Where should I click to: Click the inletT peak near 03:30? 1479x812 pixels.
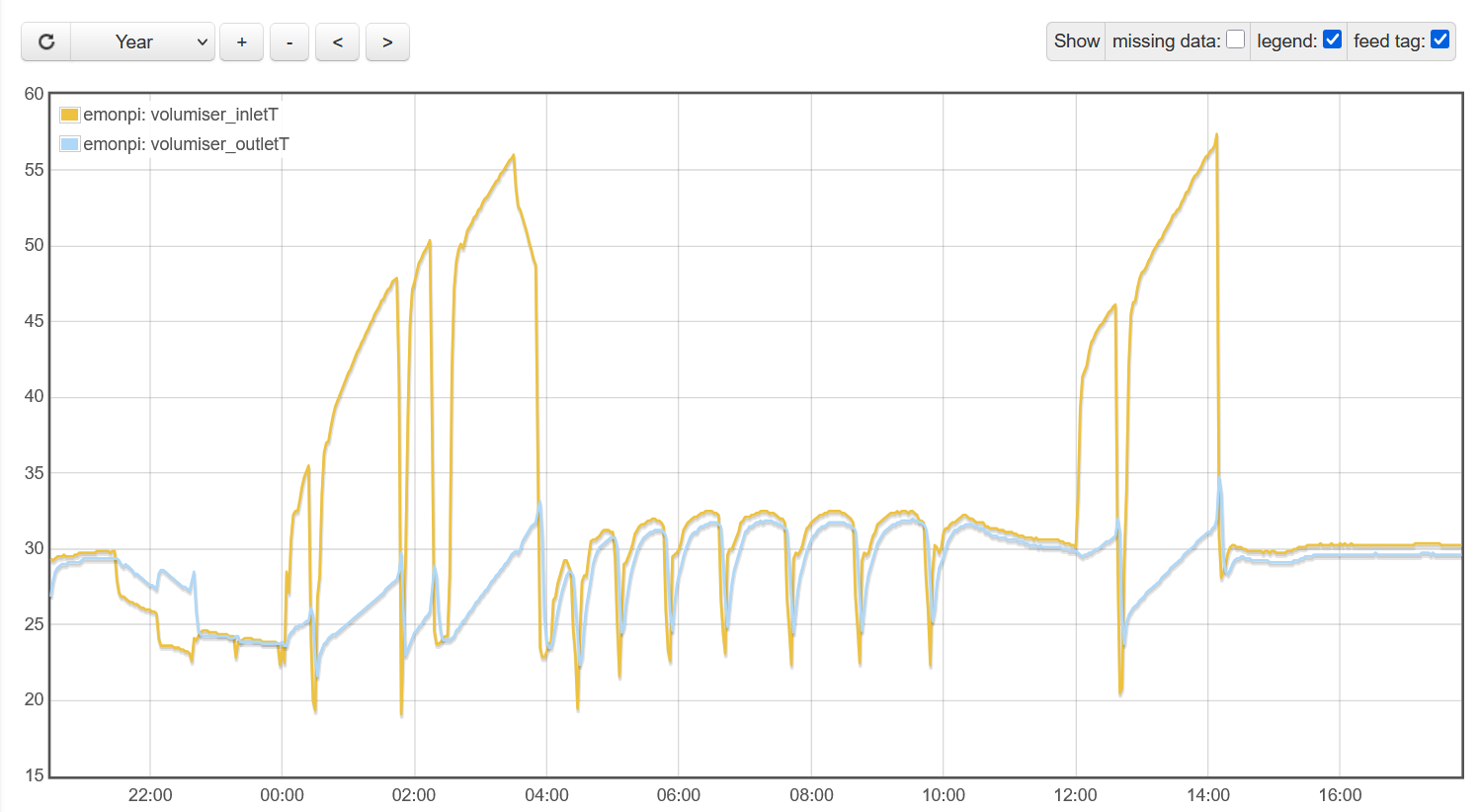[x=513, y=156]
